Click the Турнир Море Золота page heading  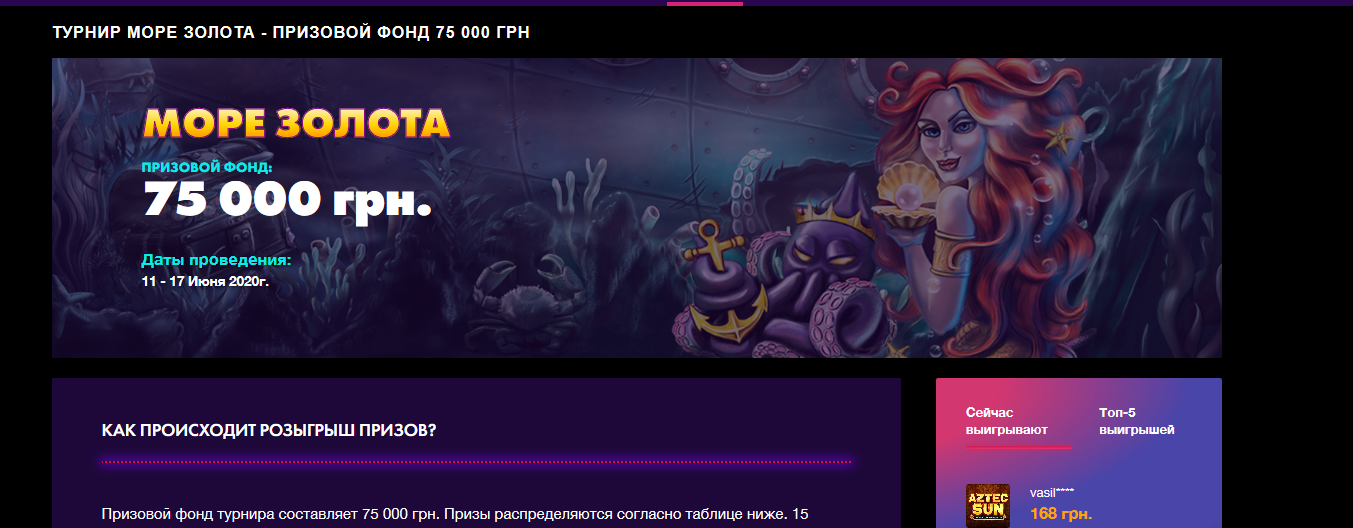[x=291, y=32]
